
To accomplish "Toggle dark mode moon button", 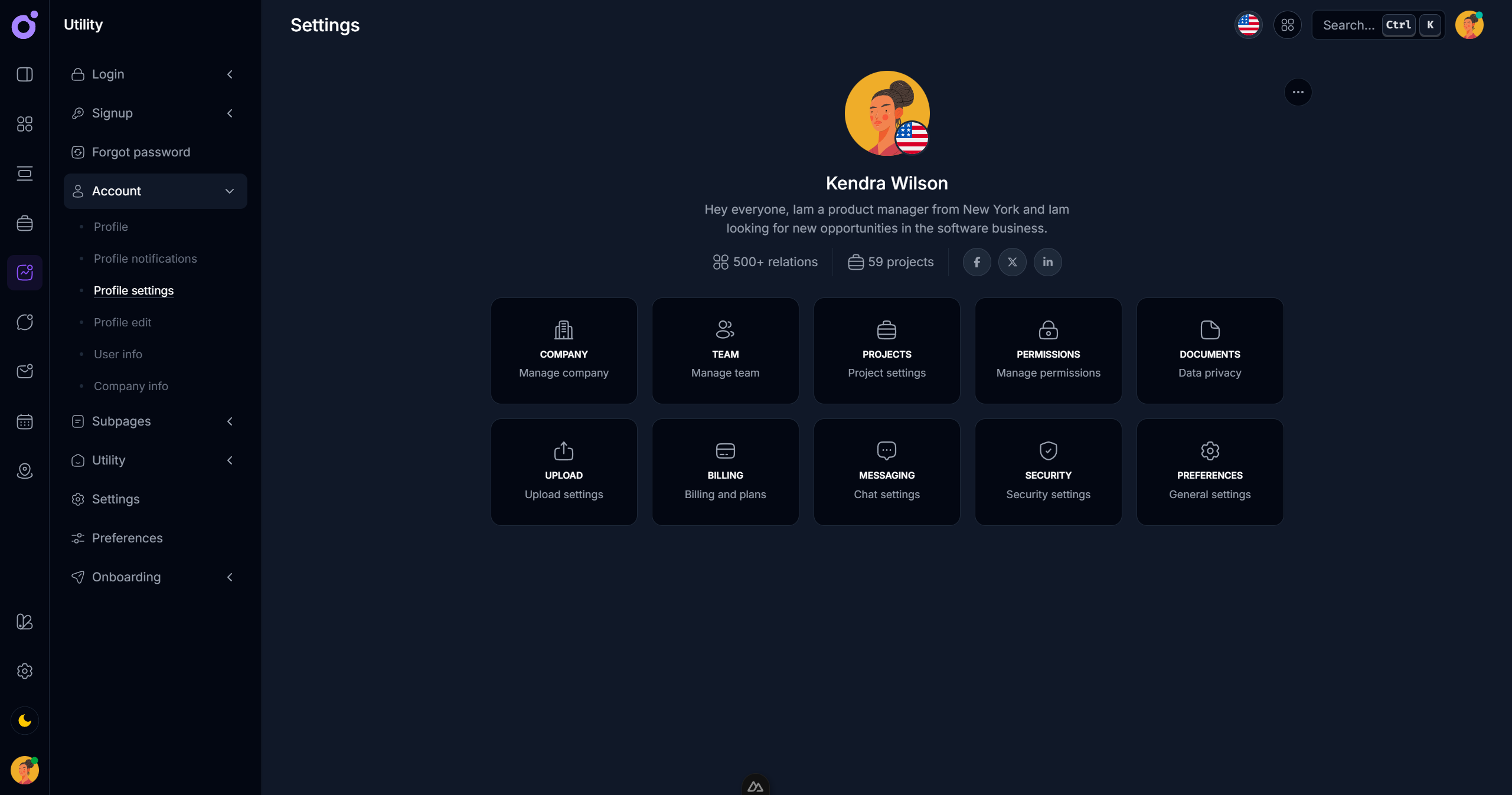I will [24, 721].
